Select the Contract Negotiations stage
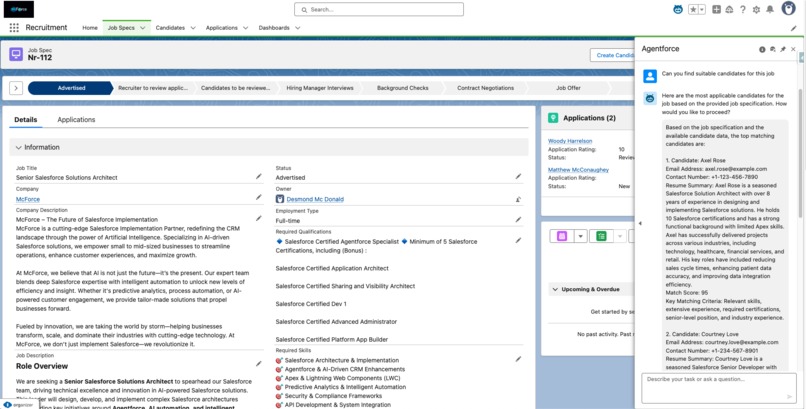Viewport: 806px width, 409px height. 485,88
